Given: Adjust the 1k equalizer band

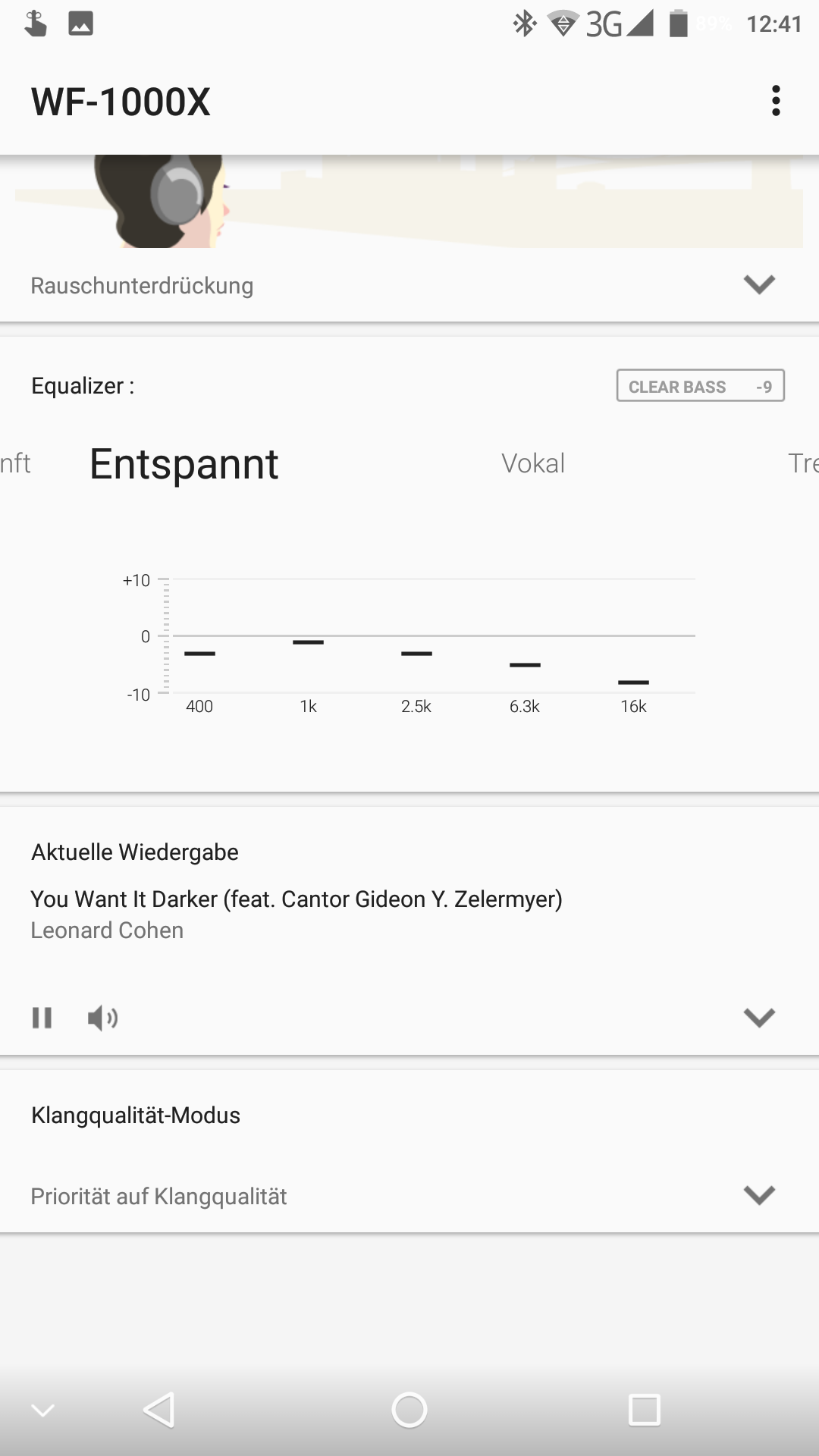Looking at the screenshot, I should tap(308, 642).
